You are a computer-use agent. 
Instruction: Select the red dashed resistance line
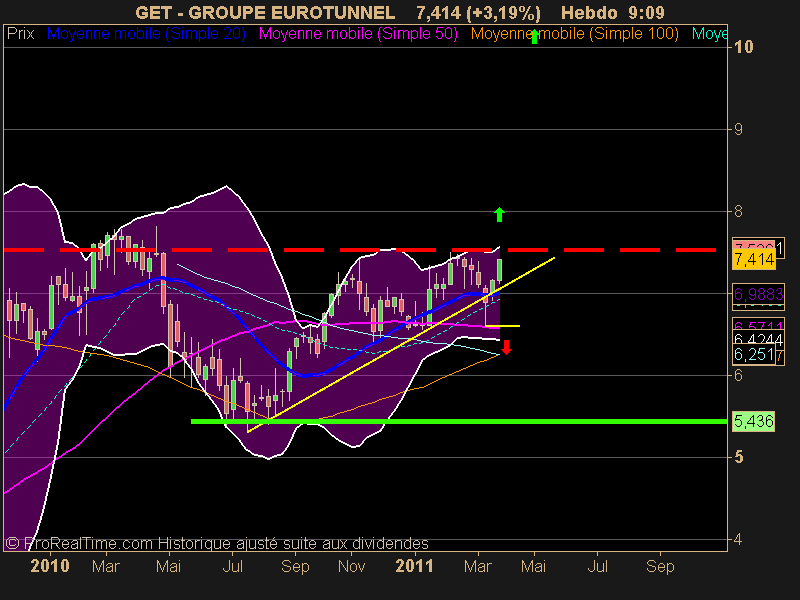click(360, 250)
